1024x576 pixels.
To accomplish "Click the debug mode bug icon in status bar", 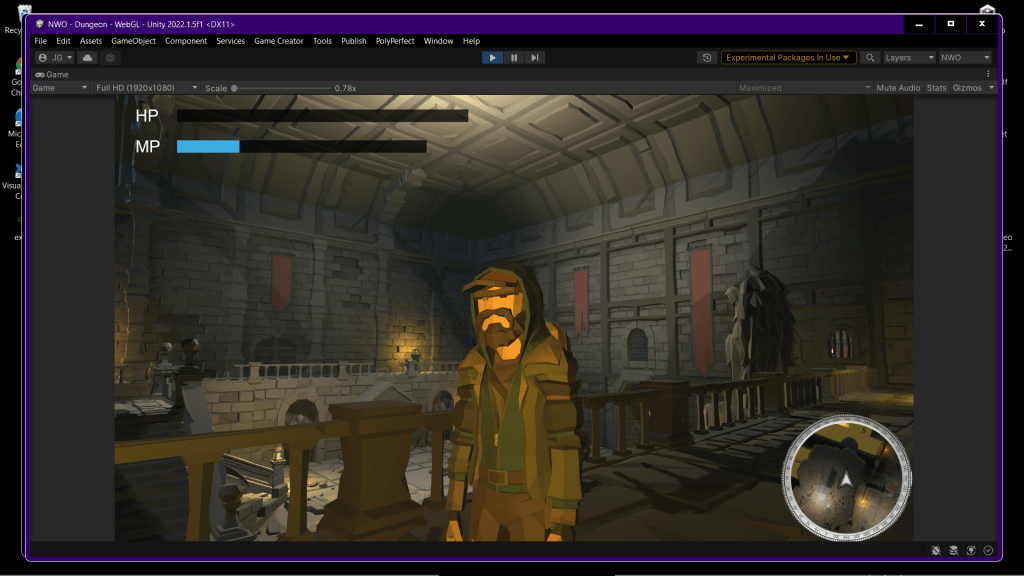I will click(935, 550).
